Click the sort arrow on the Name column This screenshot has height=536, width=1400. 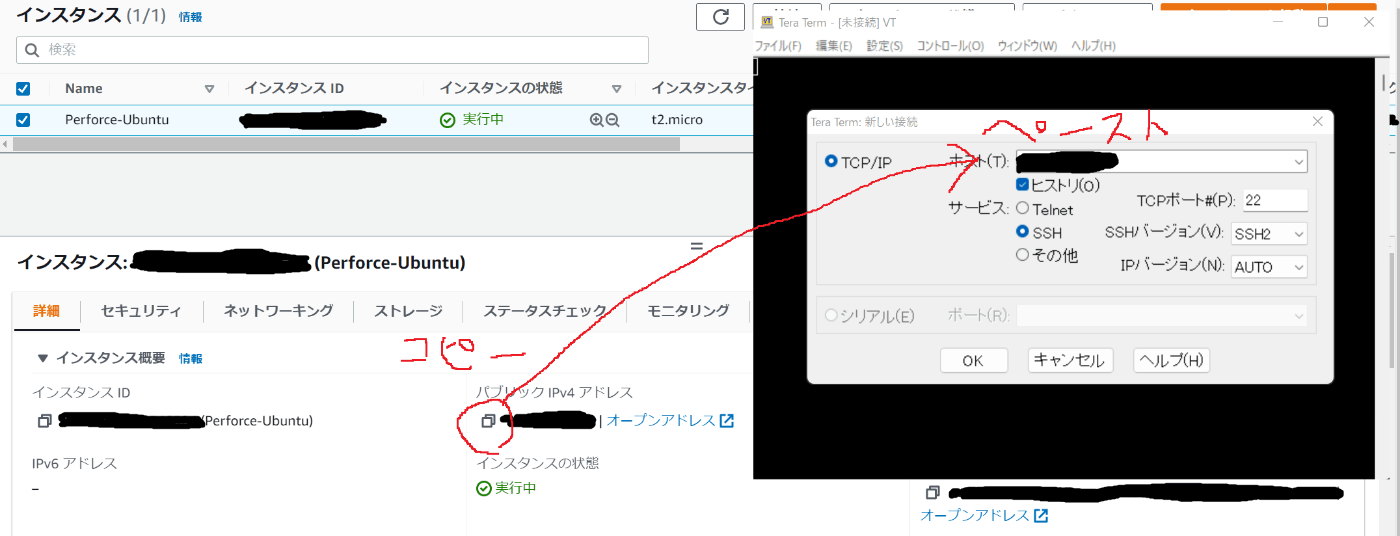(x=209, y=89)
